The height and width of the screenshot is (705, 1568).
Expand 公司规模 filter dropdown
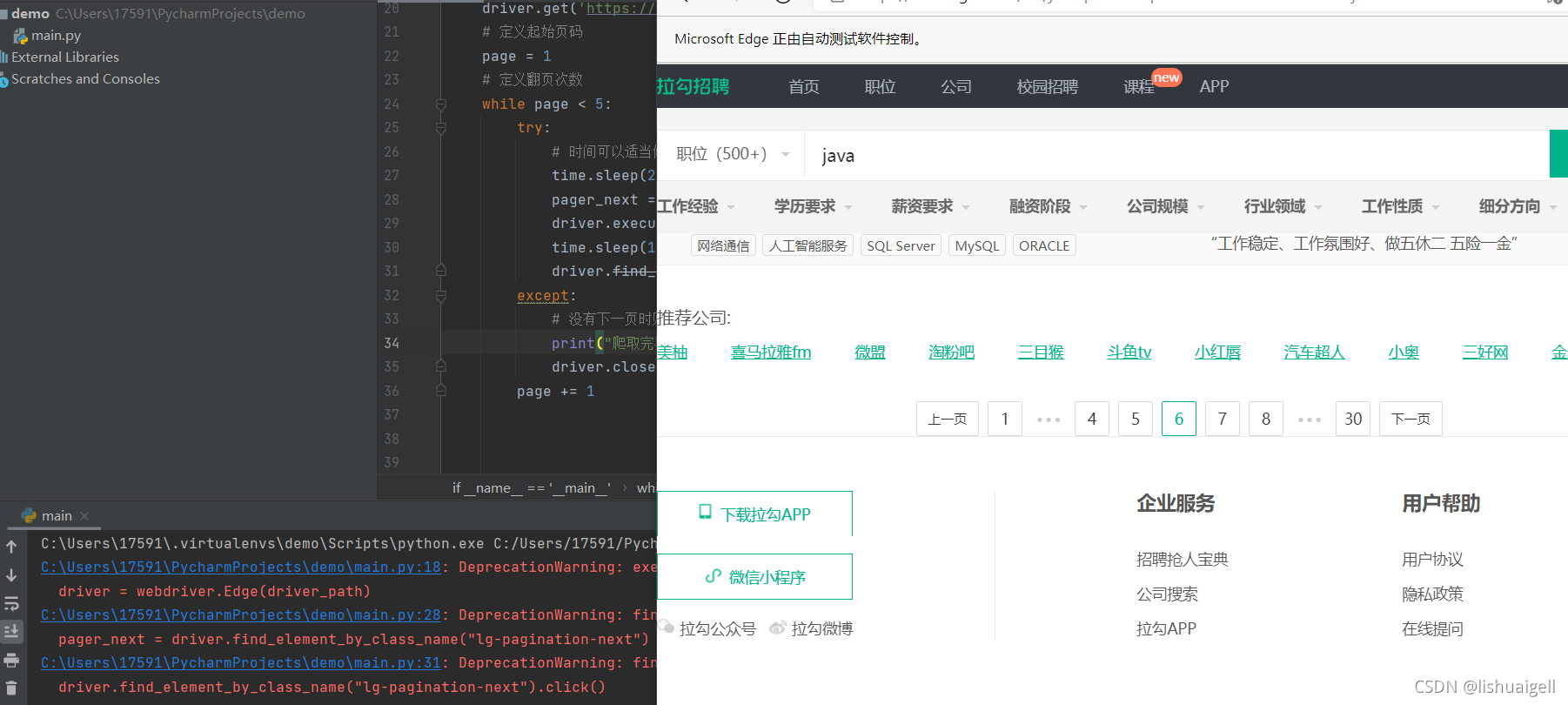[x=1166, y=206]
